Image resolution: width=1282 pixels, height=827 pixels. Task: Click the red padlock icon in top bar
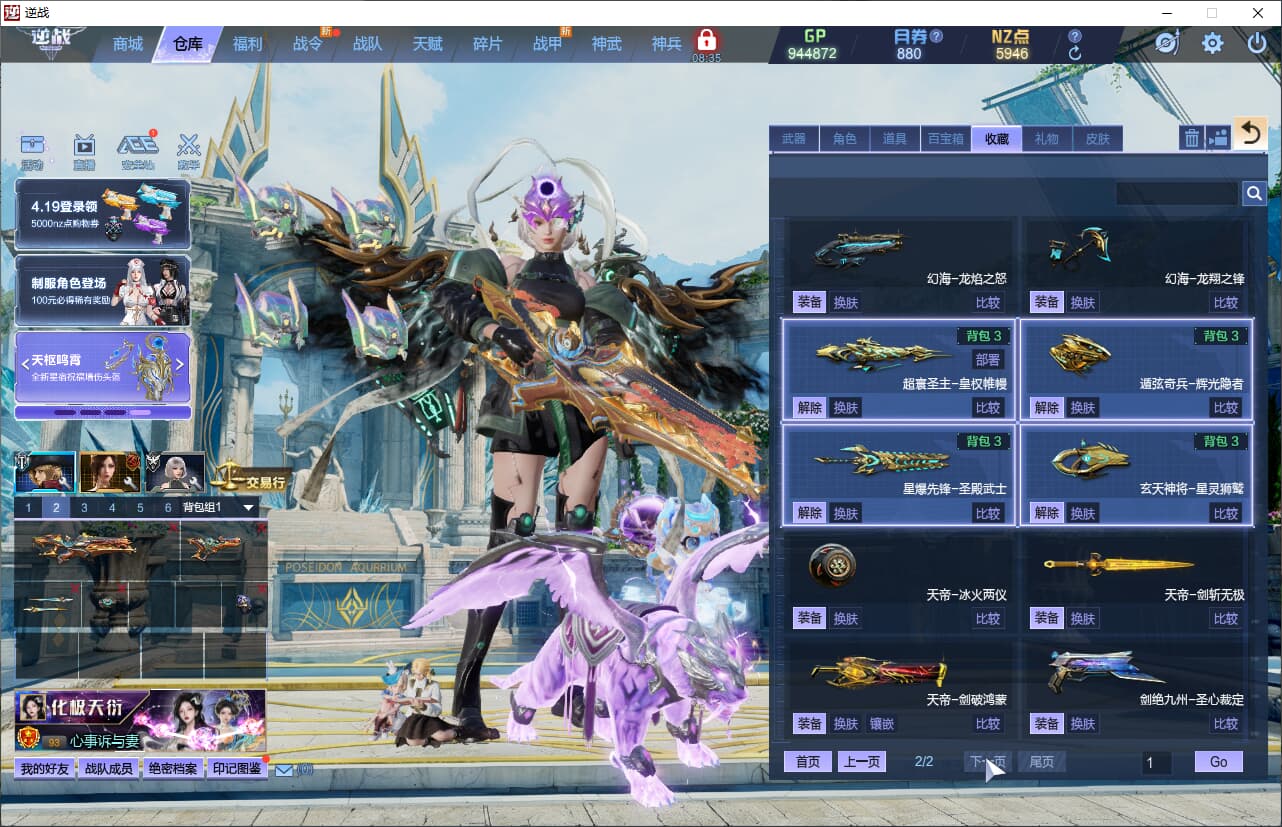point(707,41)
